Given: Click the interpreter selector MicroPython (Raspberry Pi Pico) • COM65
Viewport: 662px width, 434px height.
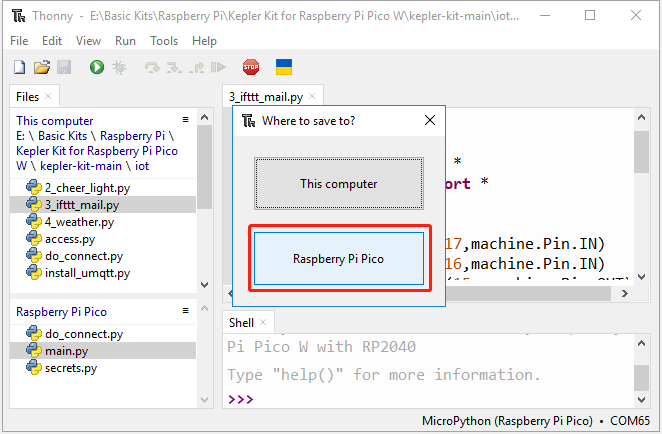Looking at the screenshot, I should (536, 420).
